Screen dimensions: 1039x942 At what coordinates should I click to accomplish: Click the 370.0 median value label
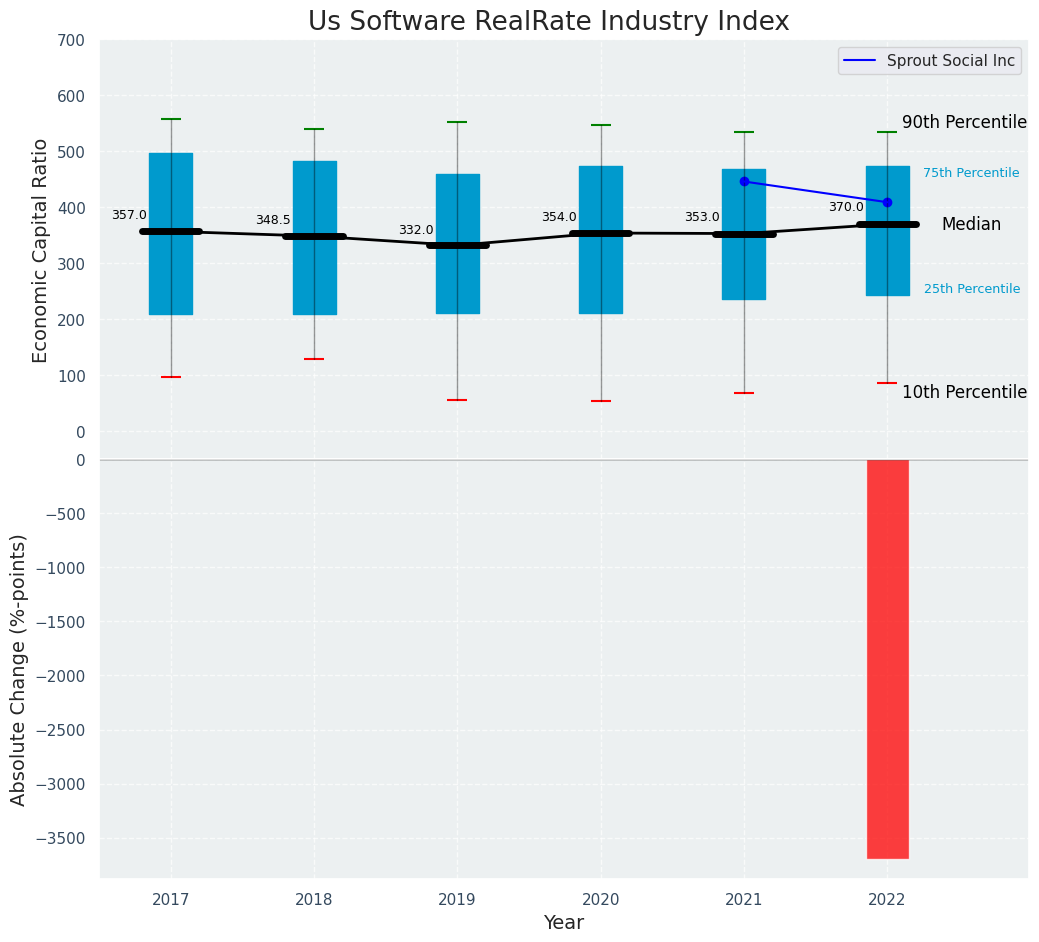tap(846, 207)
